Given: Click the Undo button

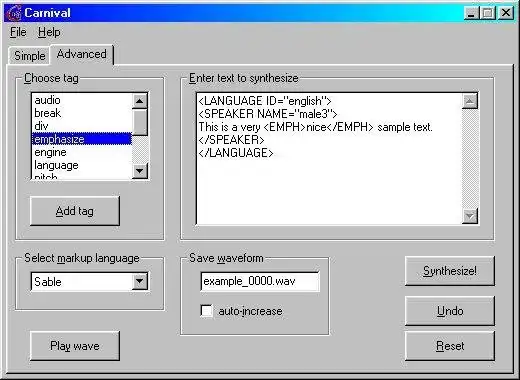Looking at the screenshot, I should tap(450, 311).
